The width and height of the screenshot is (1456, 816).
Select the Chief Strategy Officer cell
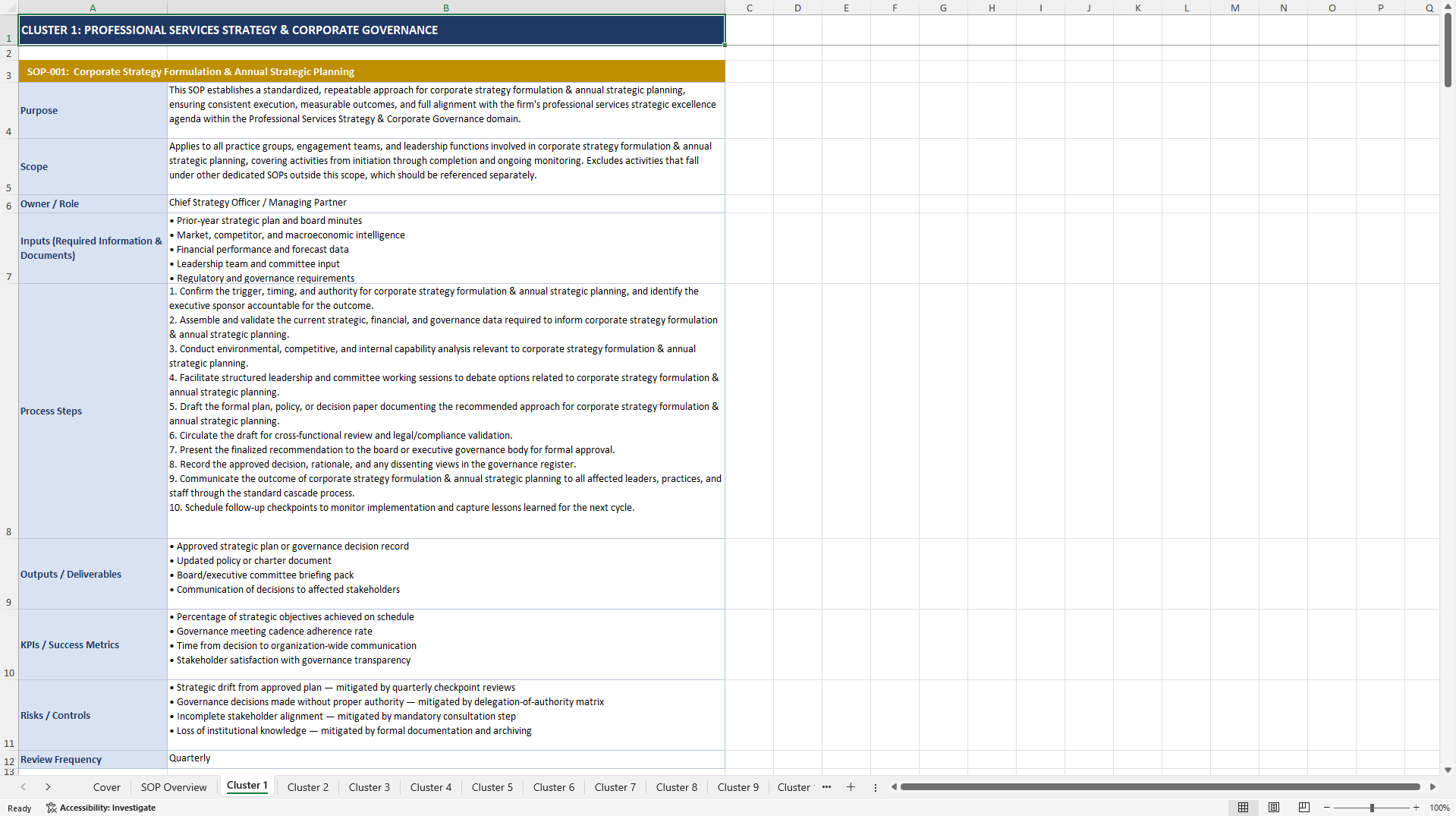click(x=446, y=203)
